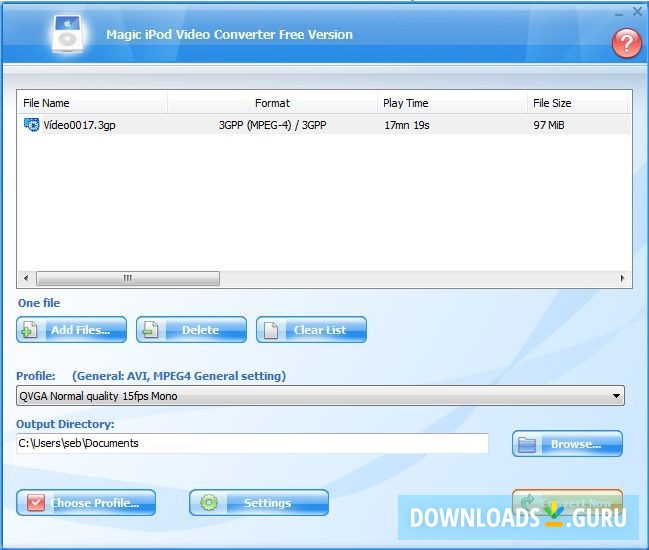Expand the QVGA Normal quality profile dropdown

pyautogui.click(x=616, y=396)
